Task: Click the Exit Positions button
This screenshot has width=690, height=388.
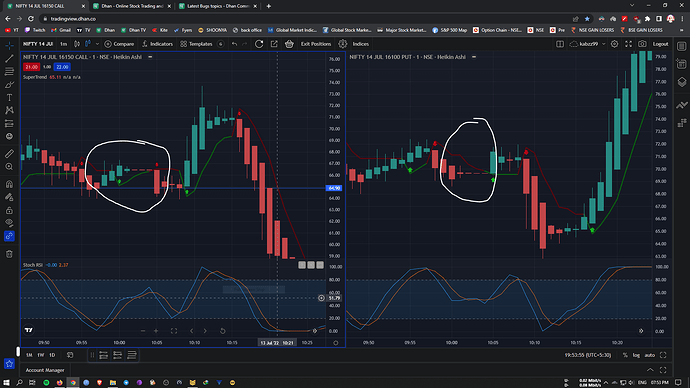Action: click(x=316, y=44)
